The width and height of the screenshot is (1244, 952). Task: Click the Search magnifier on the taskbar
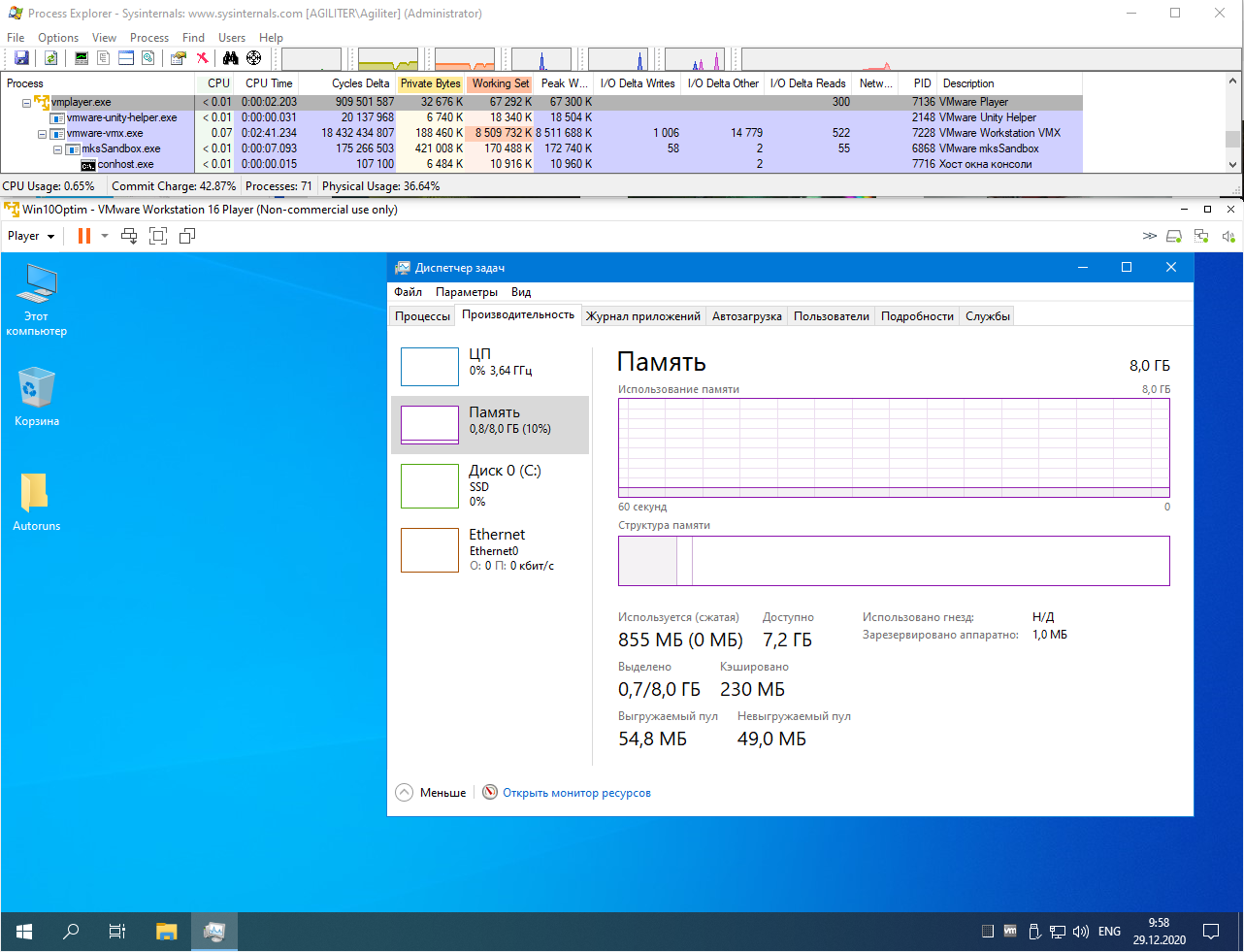click(x=71, y=932)
